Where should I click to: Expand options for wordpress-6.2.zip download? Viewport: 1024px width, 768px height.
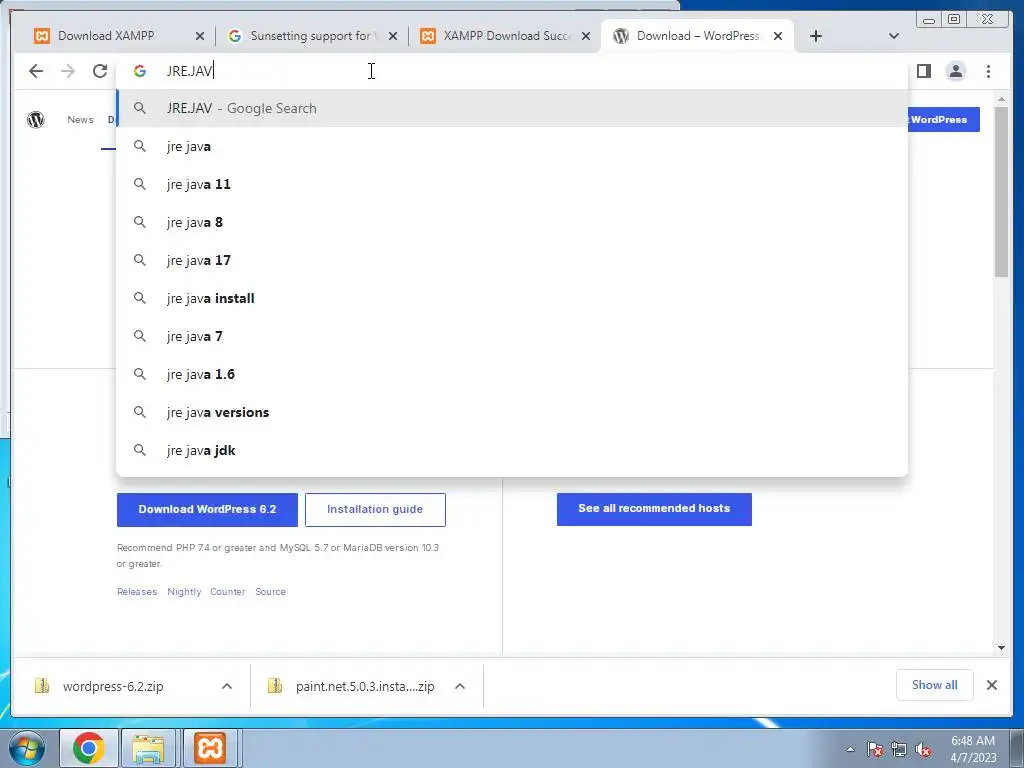tap(227, 686)
